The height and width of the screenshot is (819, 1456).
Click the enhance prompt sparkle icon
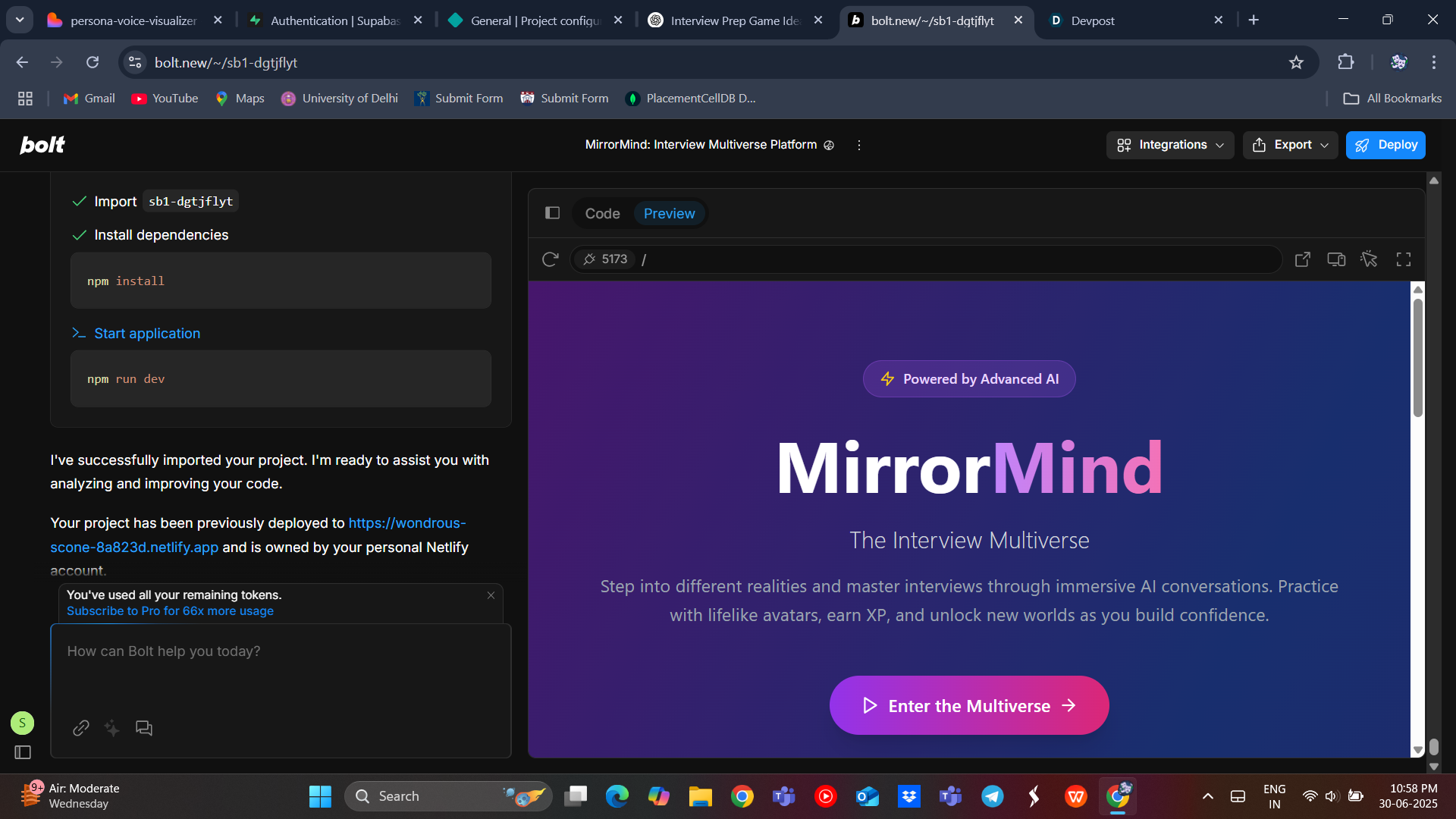click(x=112, y=728)
